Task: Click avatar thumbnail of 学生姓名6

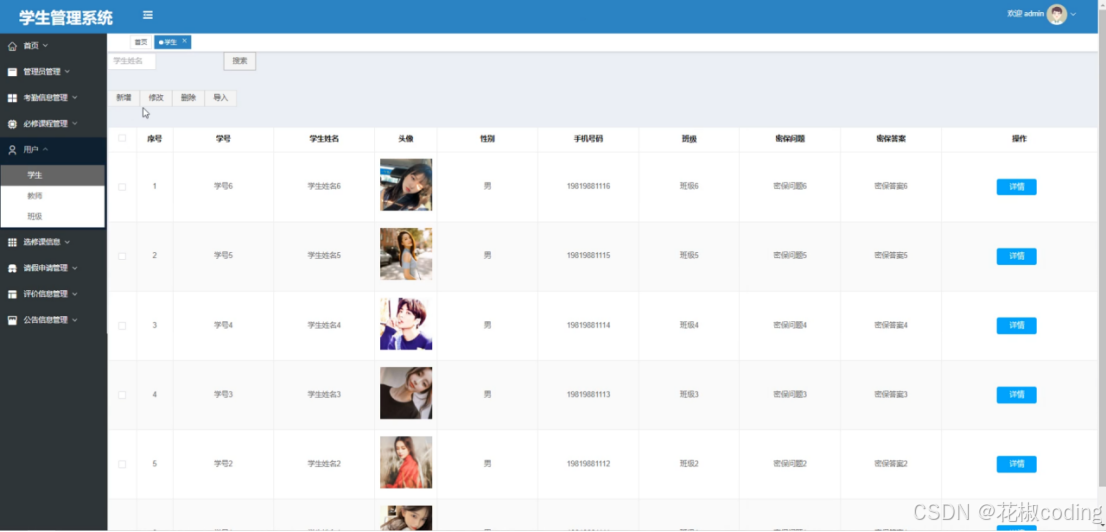Action: coord(406,185)
